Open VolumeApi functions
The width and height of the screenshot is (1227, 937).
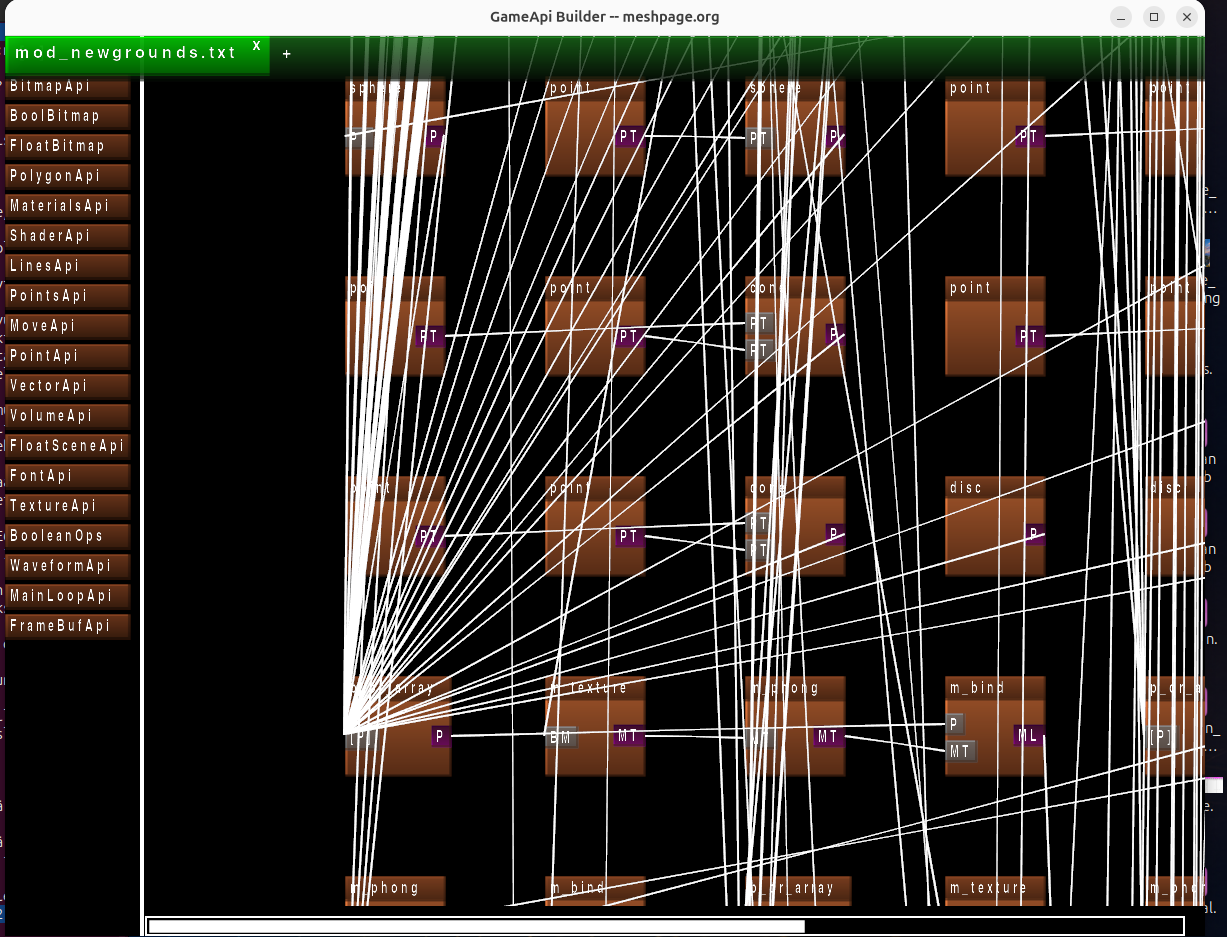67,416
